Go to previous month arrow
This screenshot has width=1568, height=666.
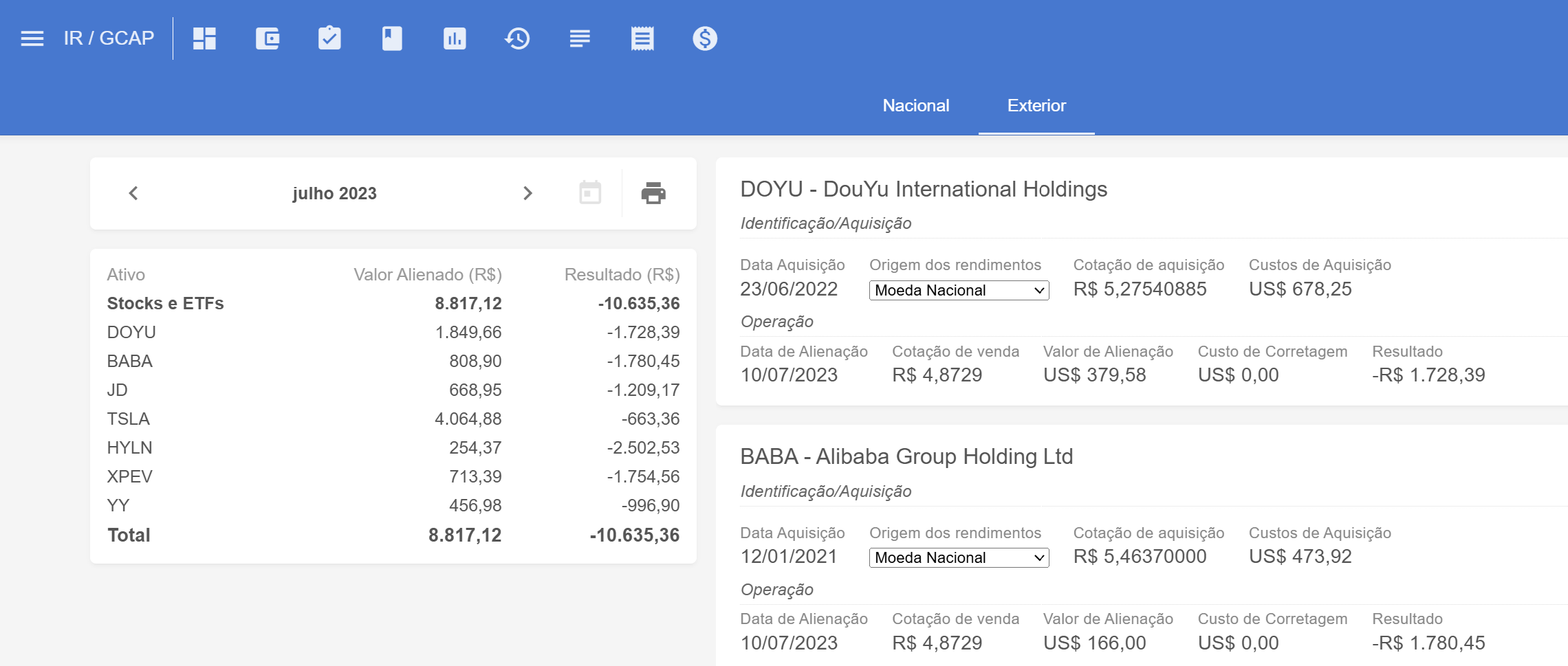click(x=133, y=193)
